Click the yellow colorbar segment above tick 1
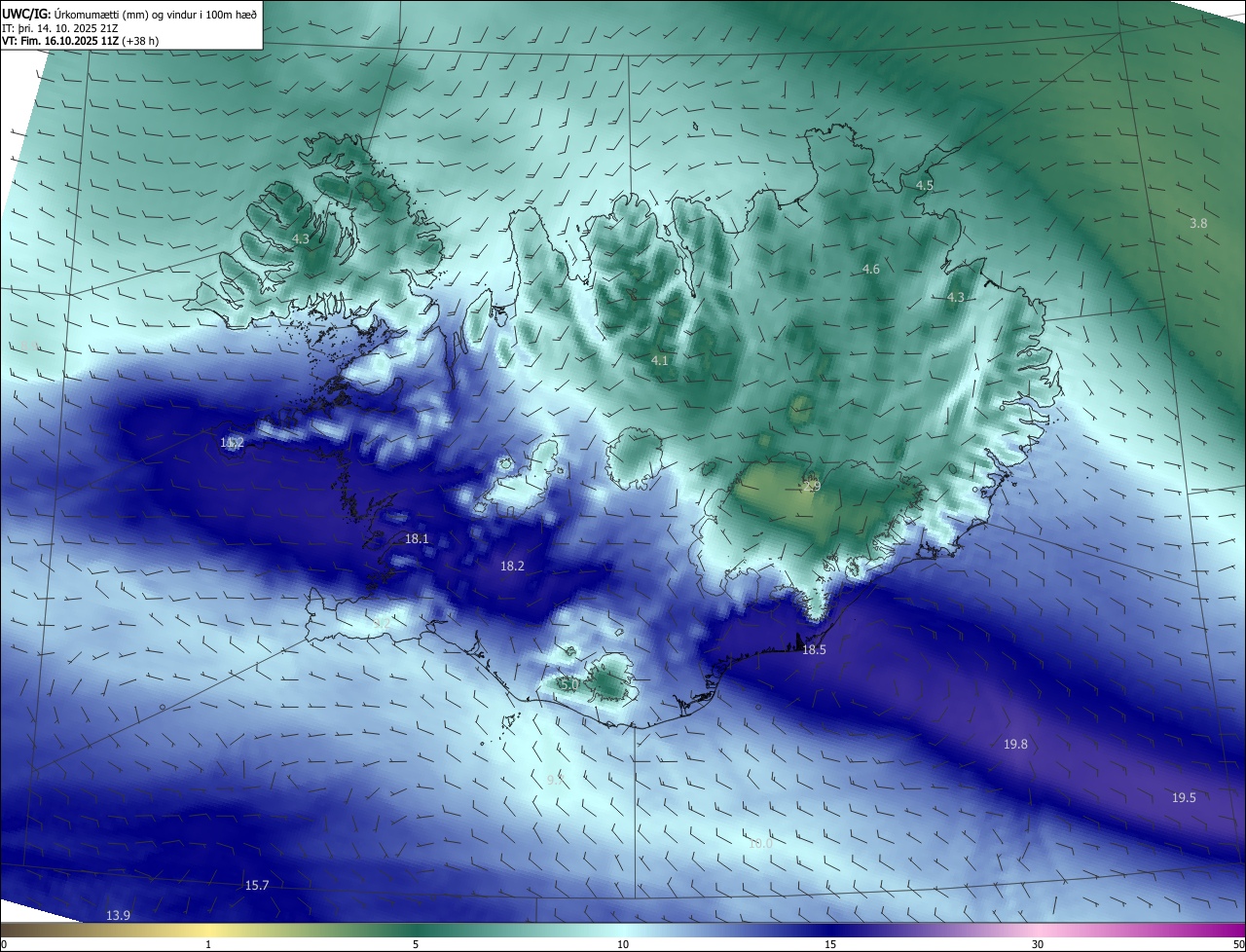1246x952 pixels. 208,931
